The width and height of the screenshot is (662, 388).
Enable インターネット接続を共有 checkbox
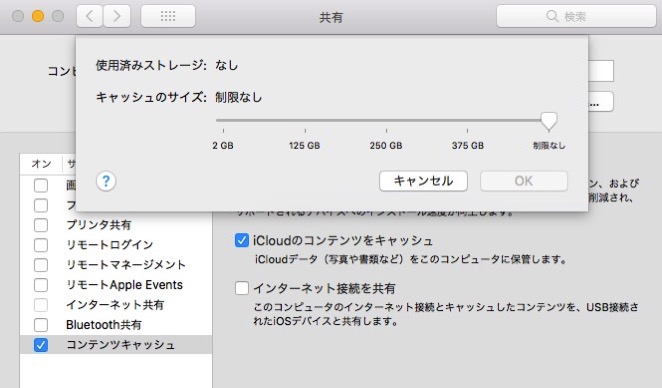tap(241, 288)
